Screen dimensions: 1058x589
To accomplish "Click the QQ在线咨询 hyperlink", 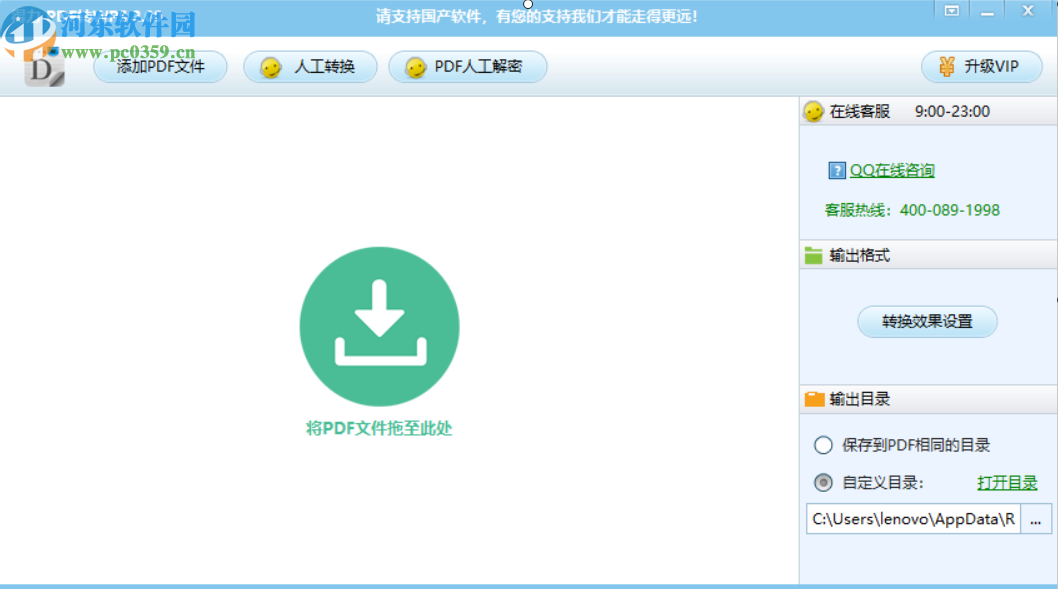I will [x=890, y=169].
